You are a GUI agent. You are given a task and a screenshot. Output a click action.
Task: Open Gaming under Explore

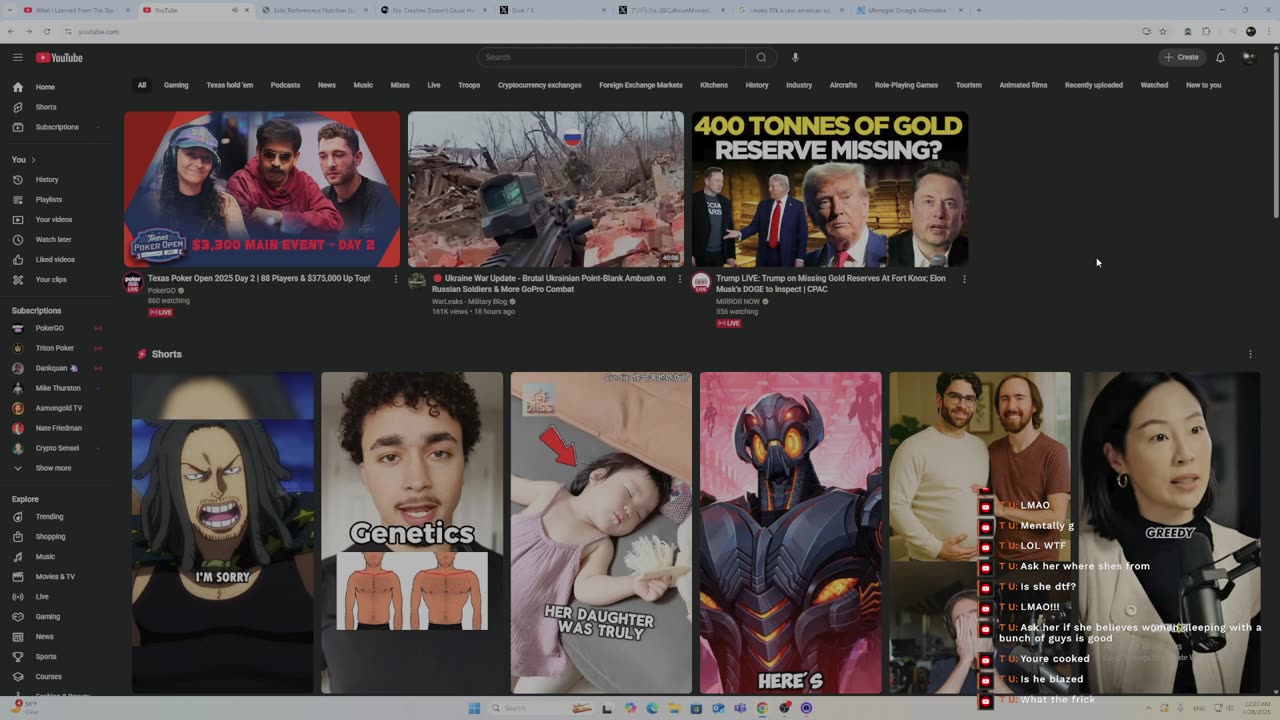click(48, 616)
